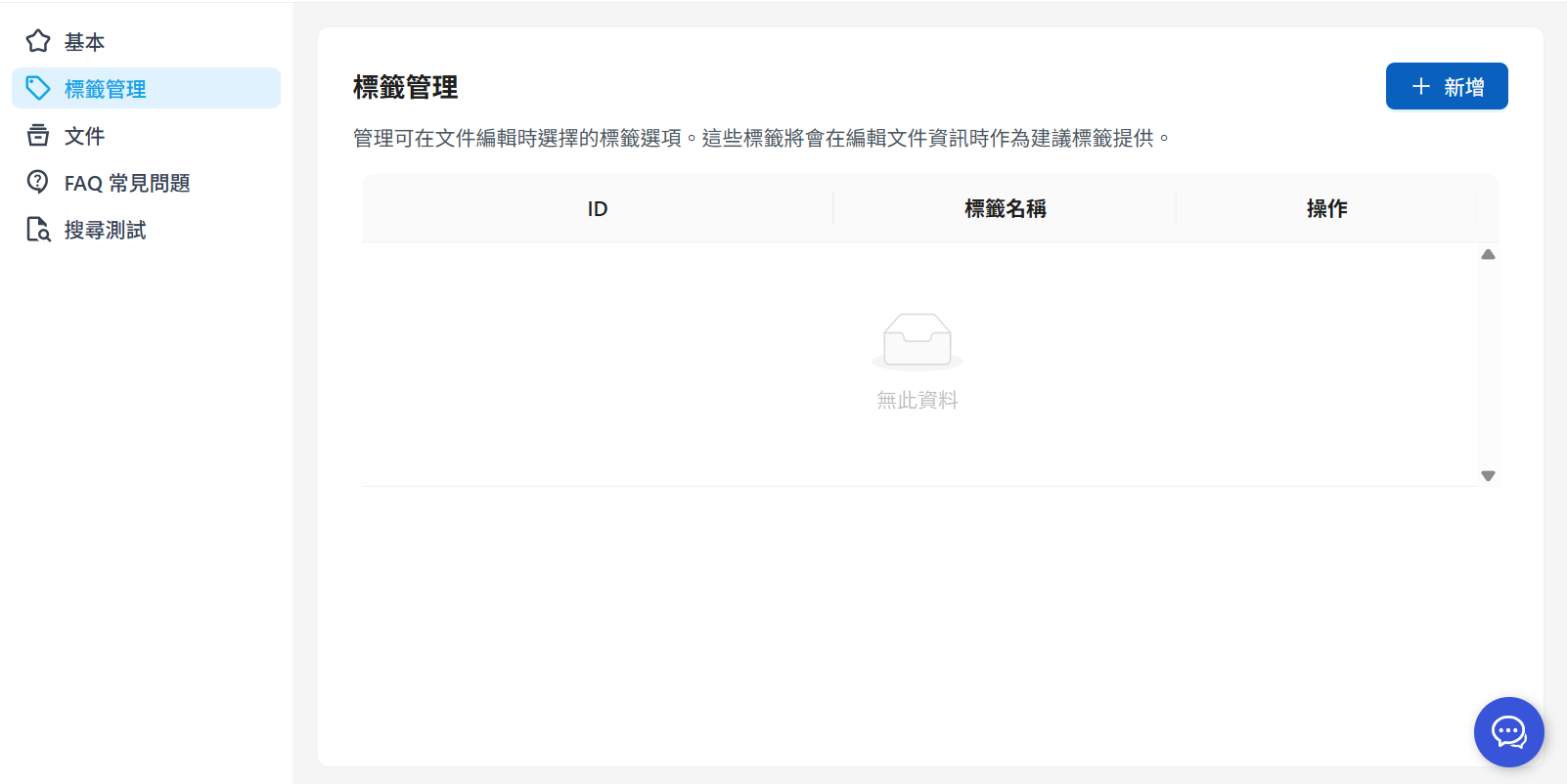Click the table's vertical scrollbar track

tap(1488, 365)
